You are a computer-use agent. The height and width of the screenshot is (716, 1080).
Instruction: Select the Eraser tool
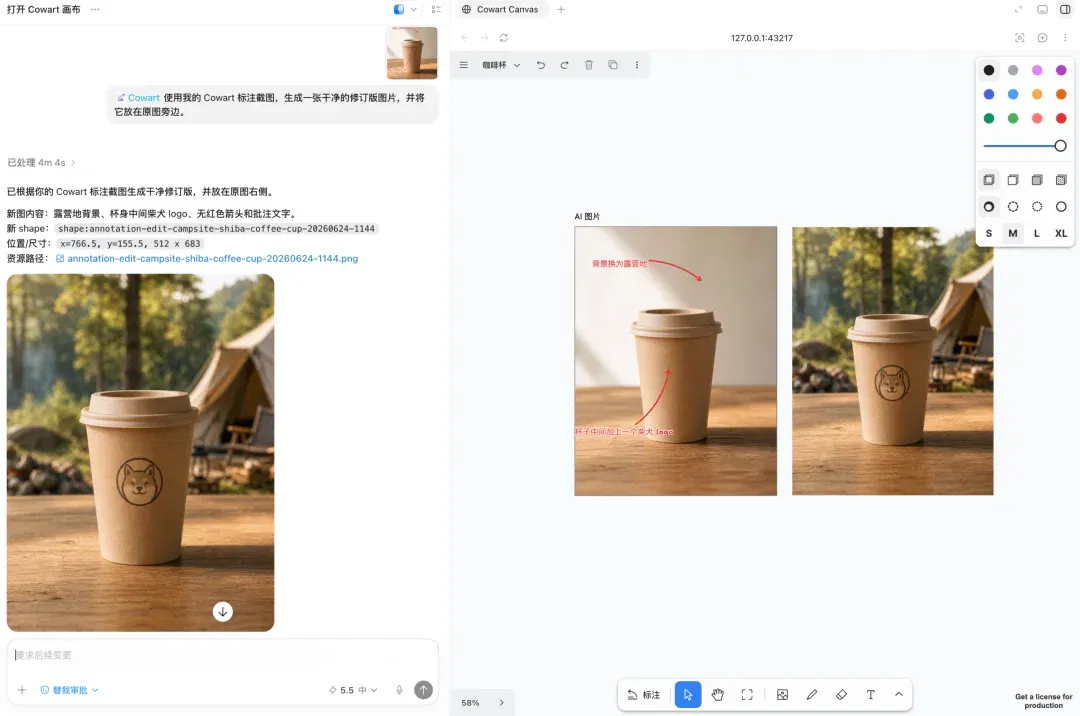click(x=842, y=695)
